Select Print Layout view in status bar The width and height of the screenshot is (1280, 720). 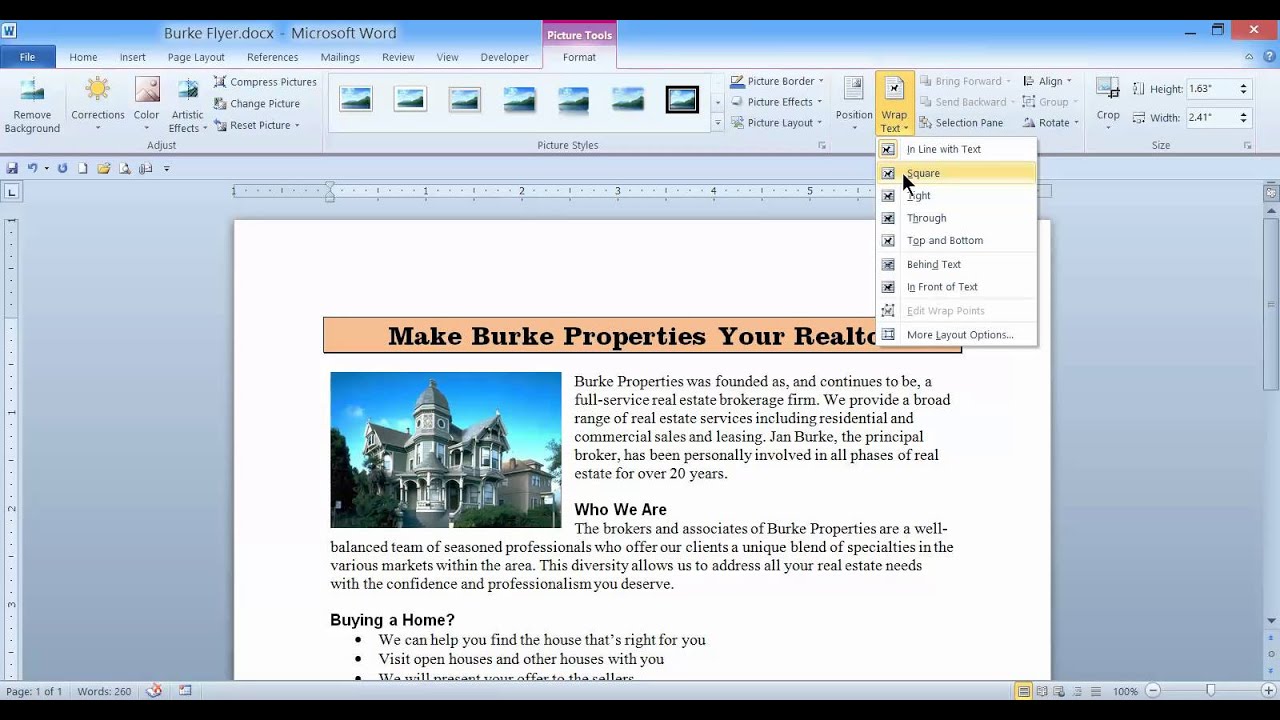(1024, 691)
